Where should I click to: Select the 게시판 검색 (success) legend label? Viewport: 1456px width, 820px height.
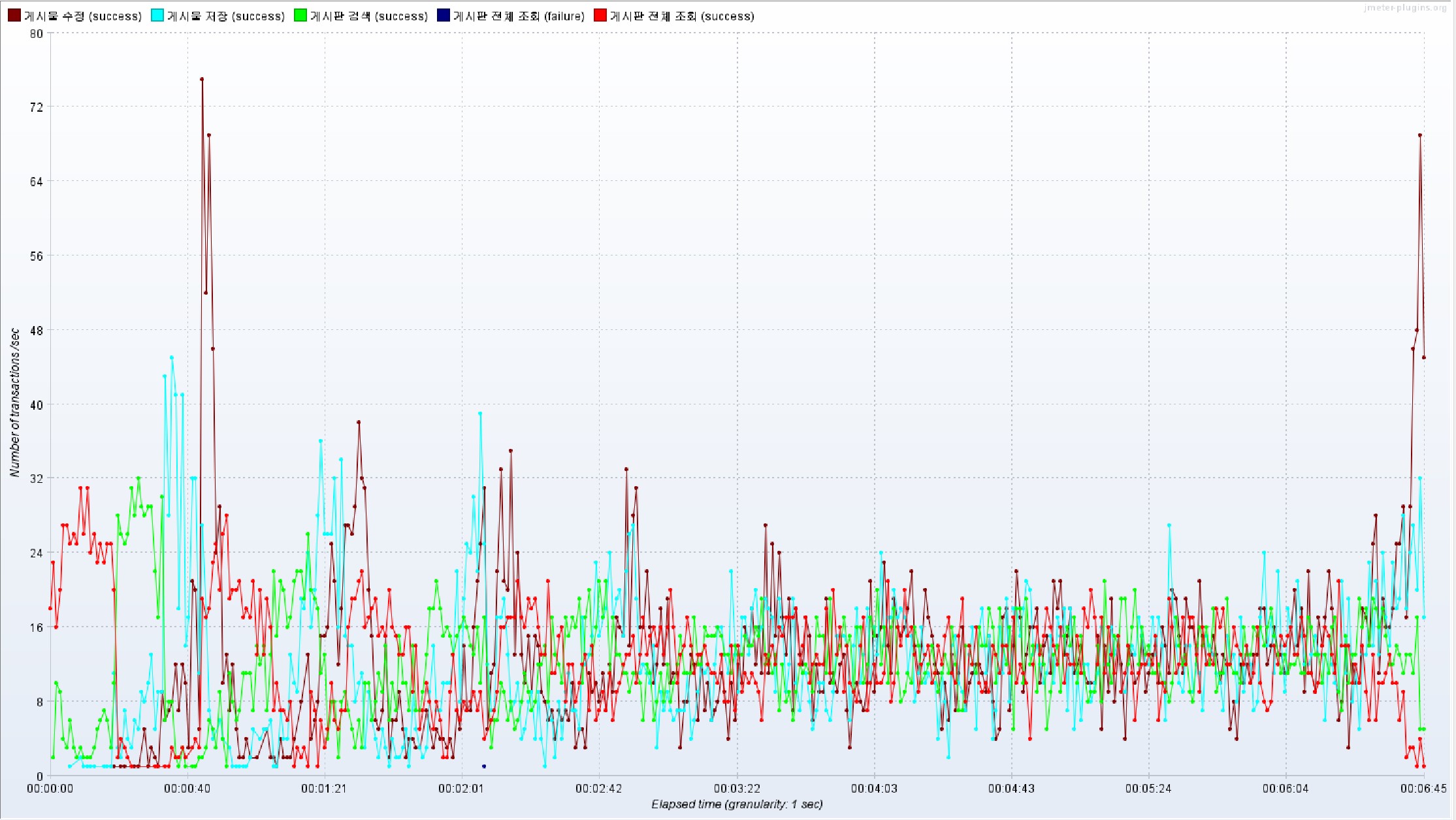368,16
